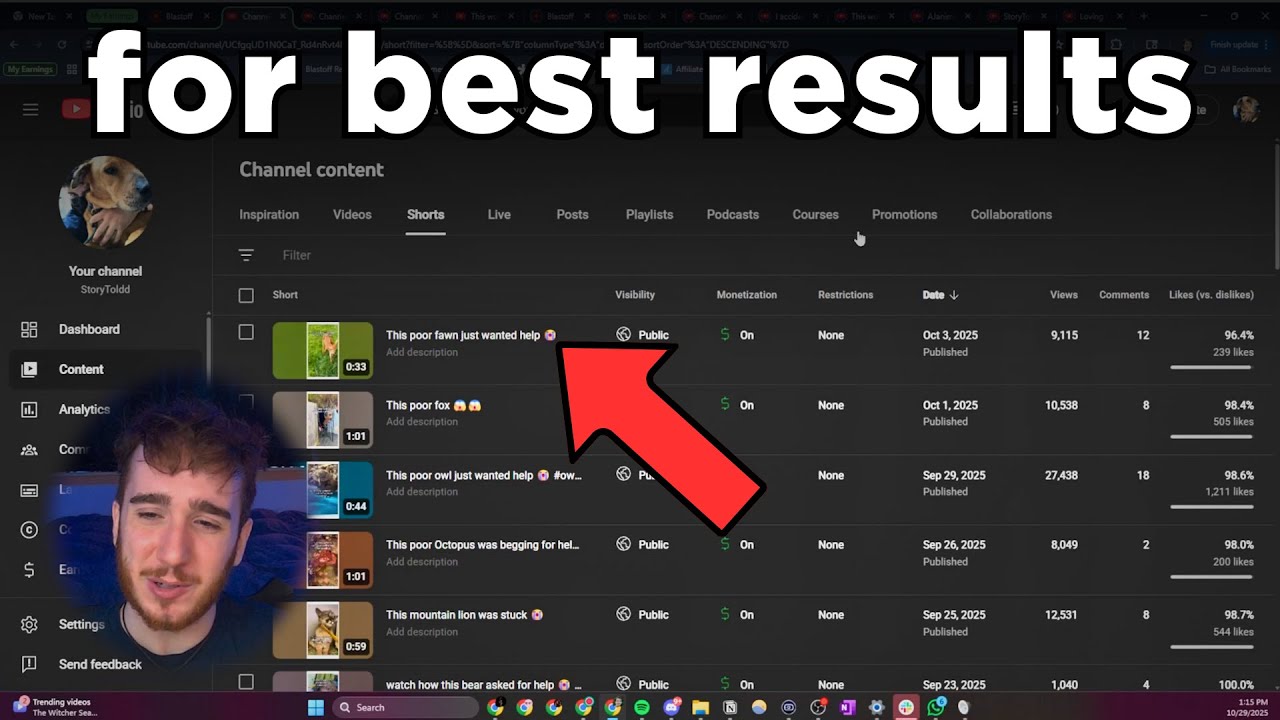Click the Dashboard icon in the sidebar
Viewport: 1280px width, 720px height.
tap(29, 329)
